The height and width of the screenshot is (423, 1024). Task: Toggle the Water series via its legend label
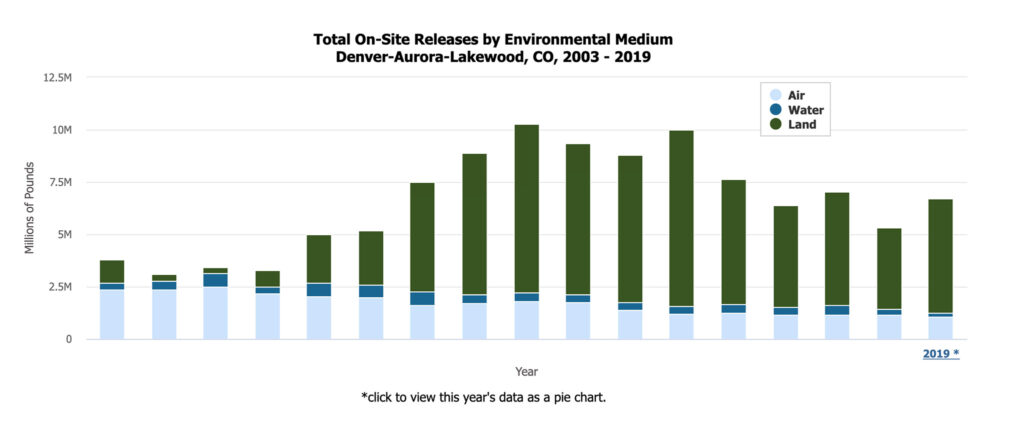click(x=805, y=110)
